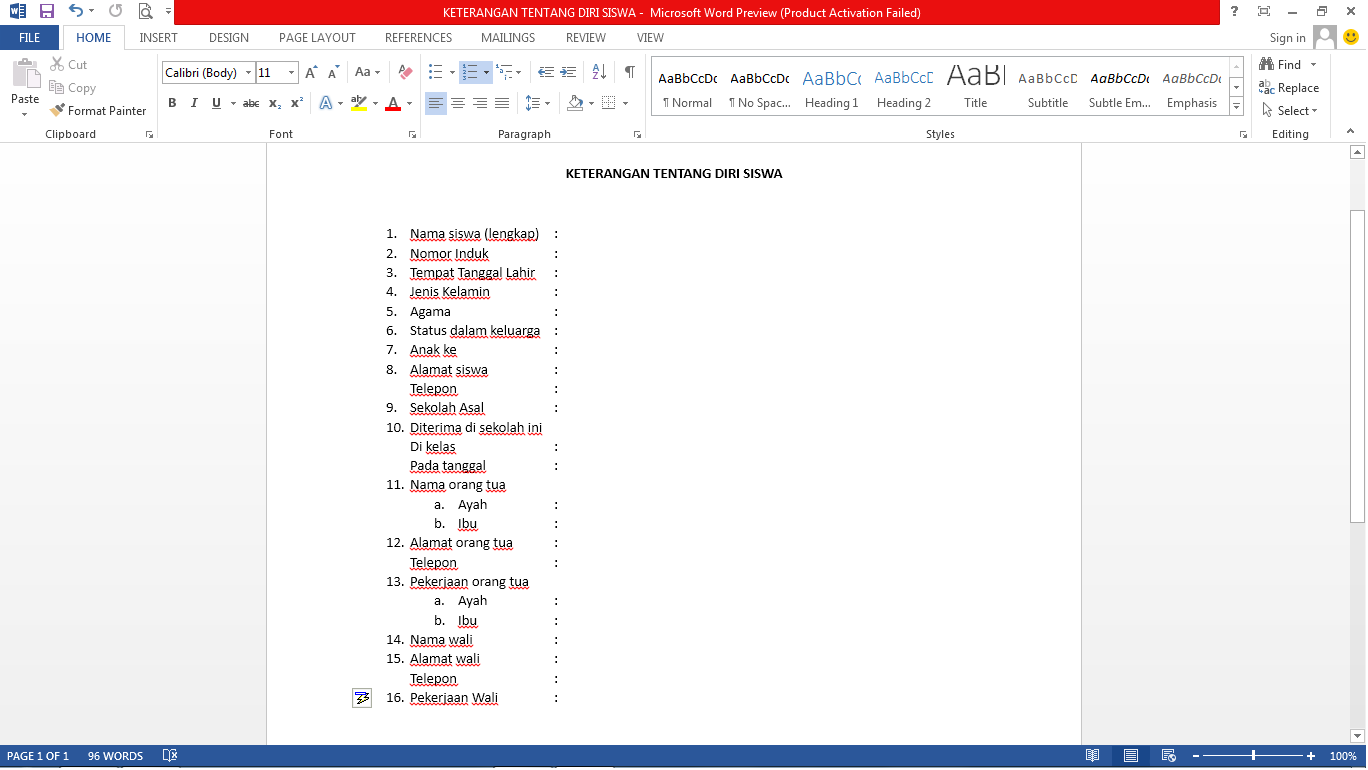
Task: Open Microsoft Word Help question mark
Action: pyautogui.click(x=1235, y=12)
